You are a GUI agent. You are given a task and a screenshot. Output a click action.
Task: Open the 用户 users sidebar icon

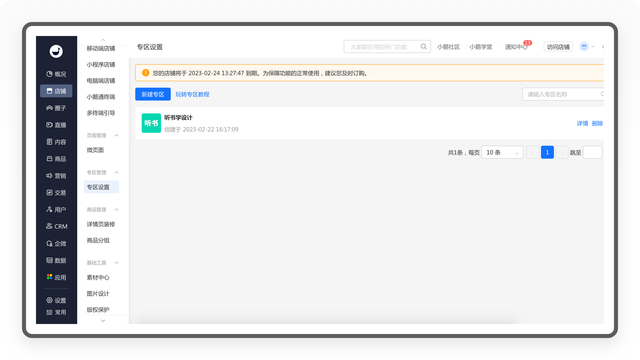point(49,209)
